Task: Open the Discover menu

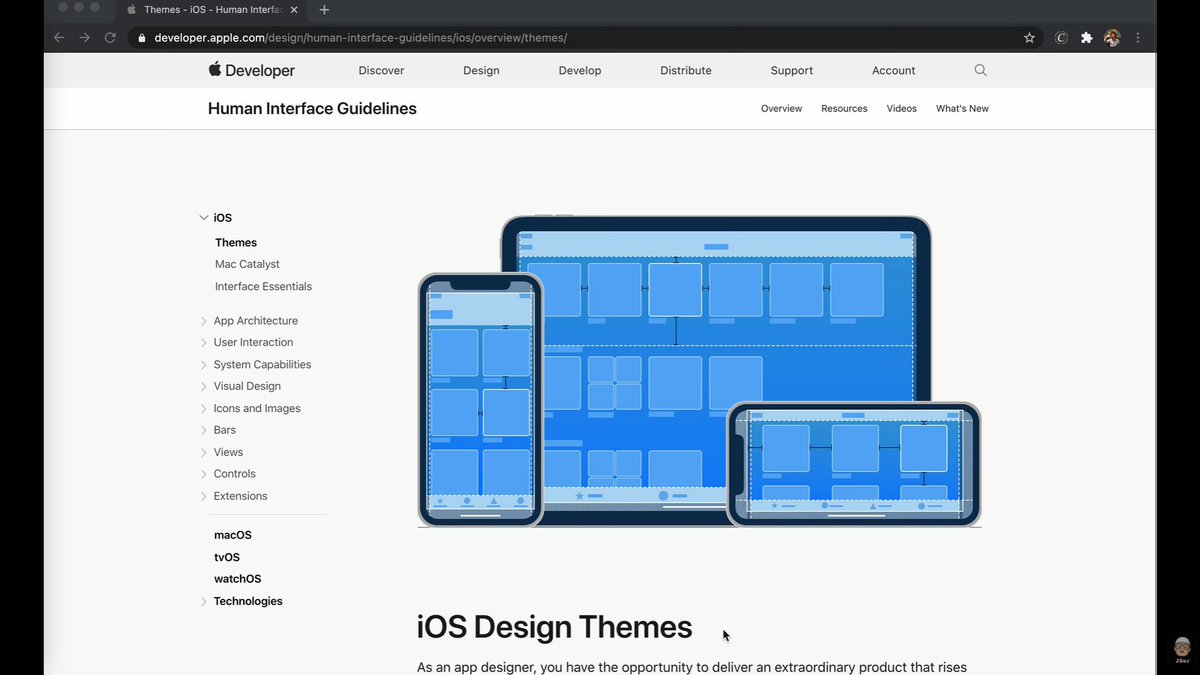Action: [381, 71]
